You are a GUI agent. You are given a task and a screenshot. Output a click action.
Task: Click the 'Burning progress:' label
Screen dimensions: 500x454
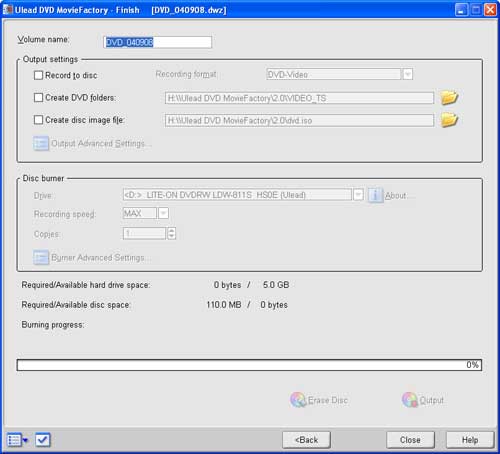tap(53, 325)
